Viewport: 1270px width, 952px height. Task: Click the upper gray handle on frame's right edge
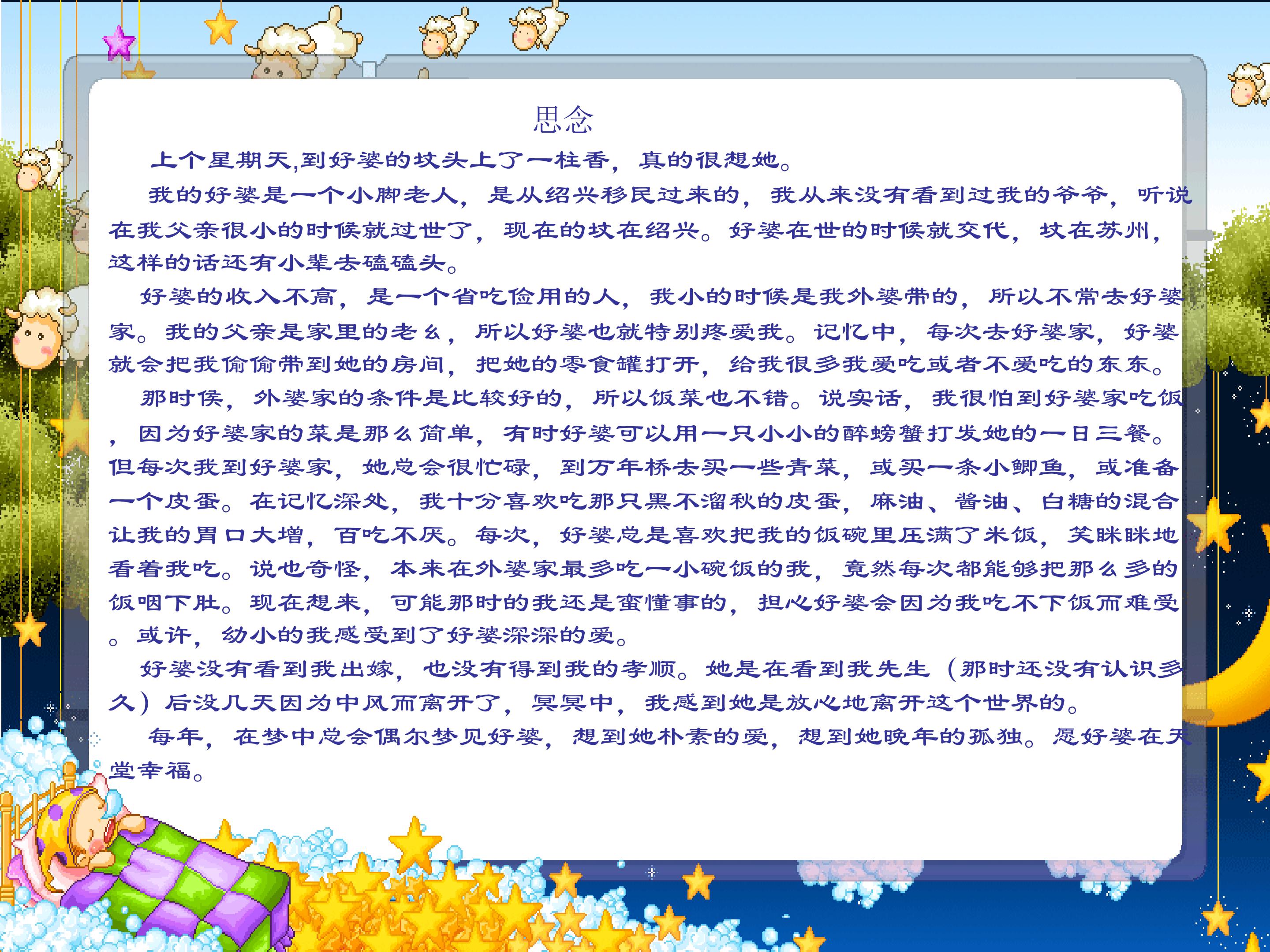tap(1199, 235)
